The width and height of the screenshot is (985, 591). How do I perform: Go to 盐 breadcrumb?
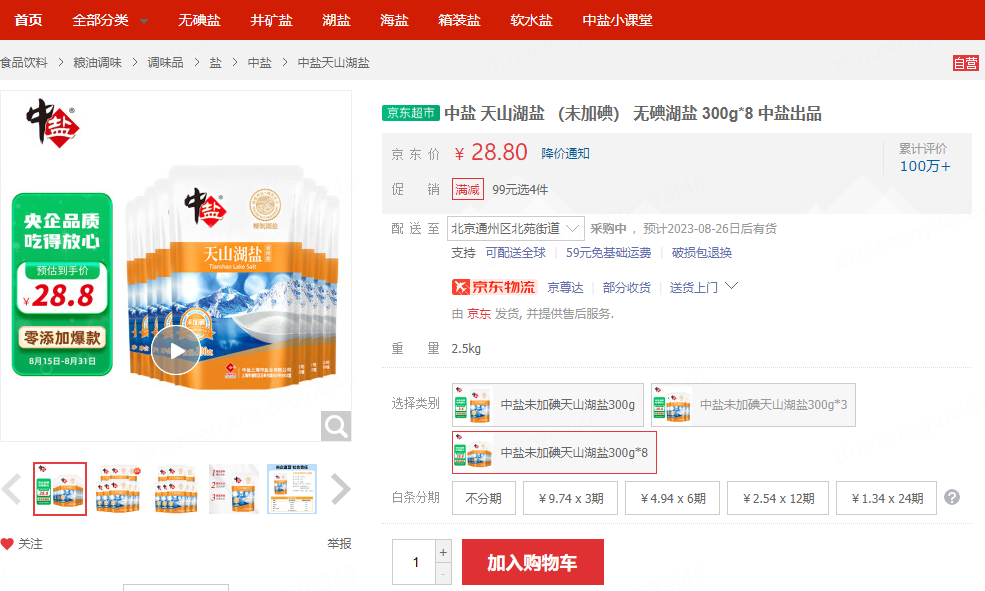[215, 63]
